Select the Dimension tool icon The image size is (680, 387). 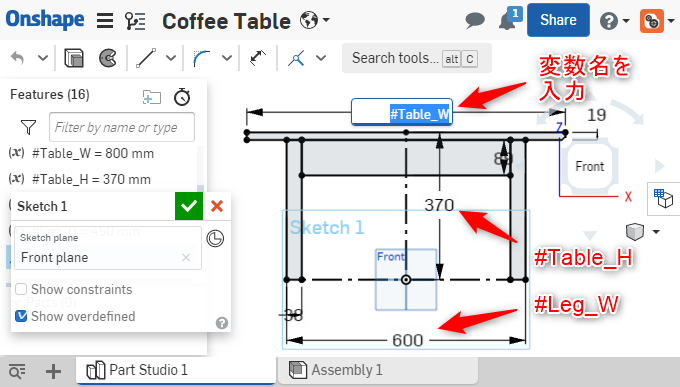[258, 58]
